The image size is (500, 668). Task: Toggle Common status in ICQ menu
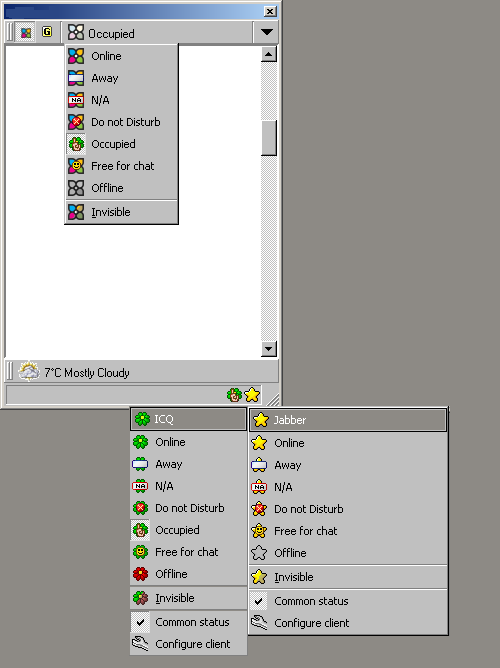[x=188, y=622]
